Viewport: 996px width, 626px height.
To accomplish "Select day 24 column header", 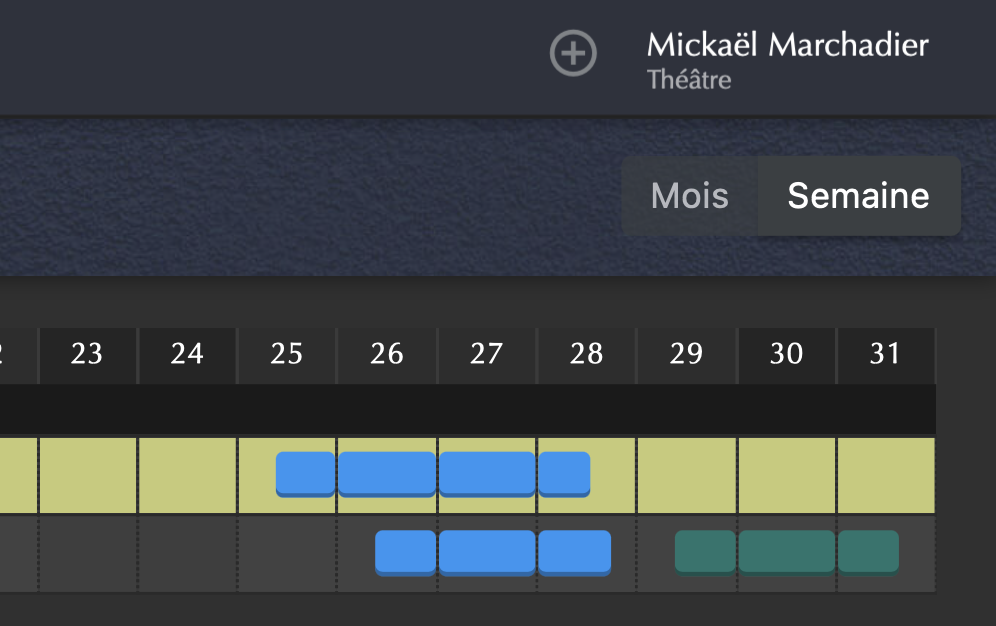I will coord(187,354).
